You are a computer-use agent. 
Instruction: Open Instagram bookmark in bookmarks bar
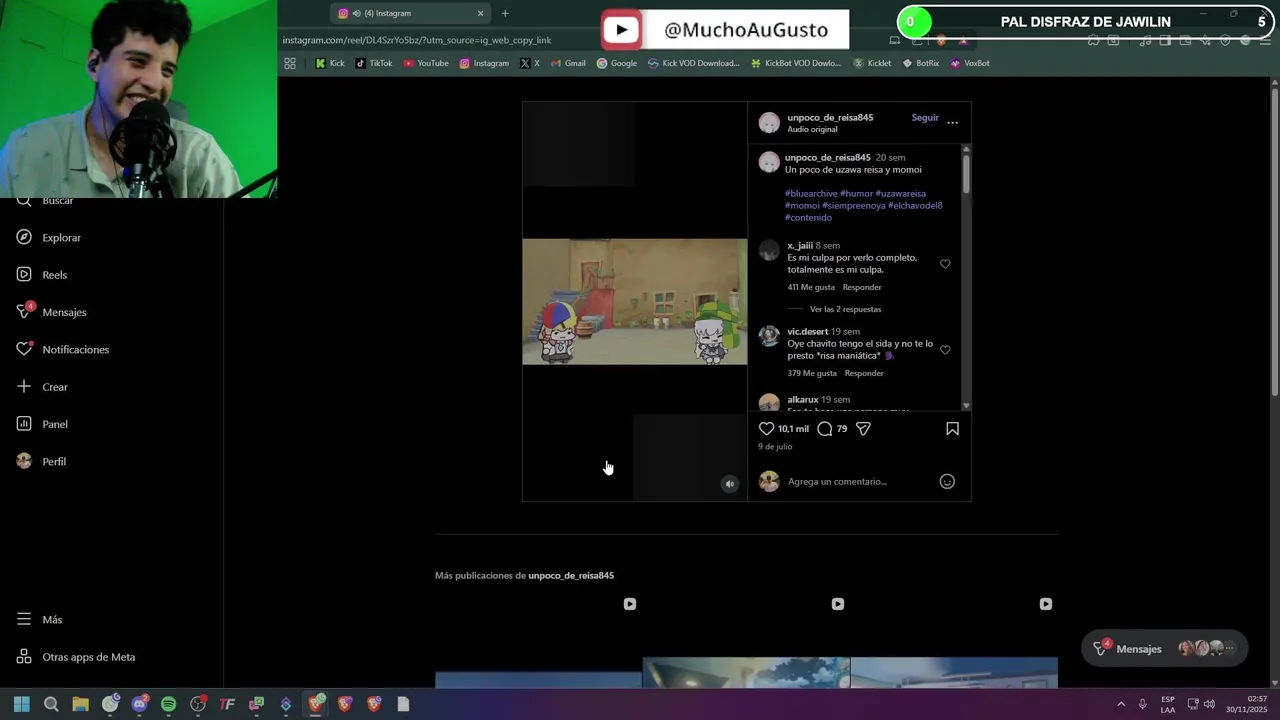pyautogui.click(x=484, y=63)
